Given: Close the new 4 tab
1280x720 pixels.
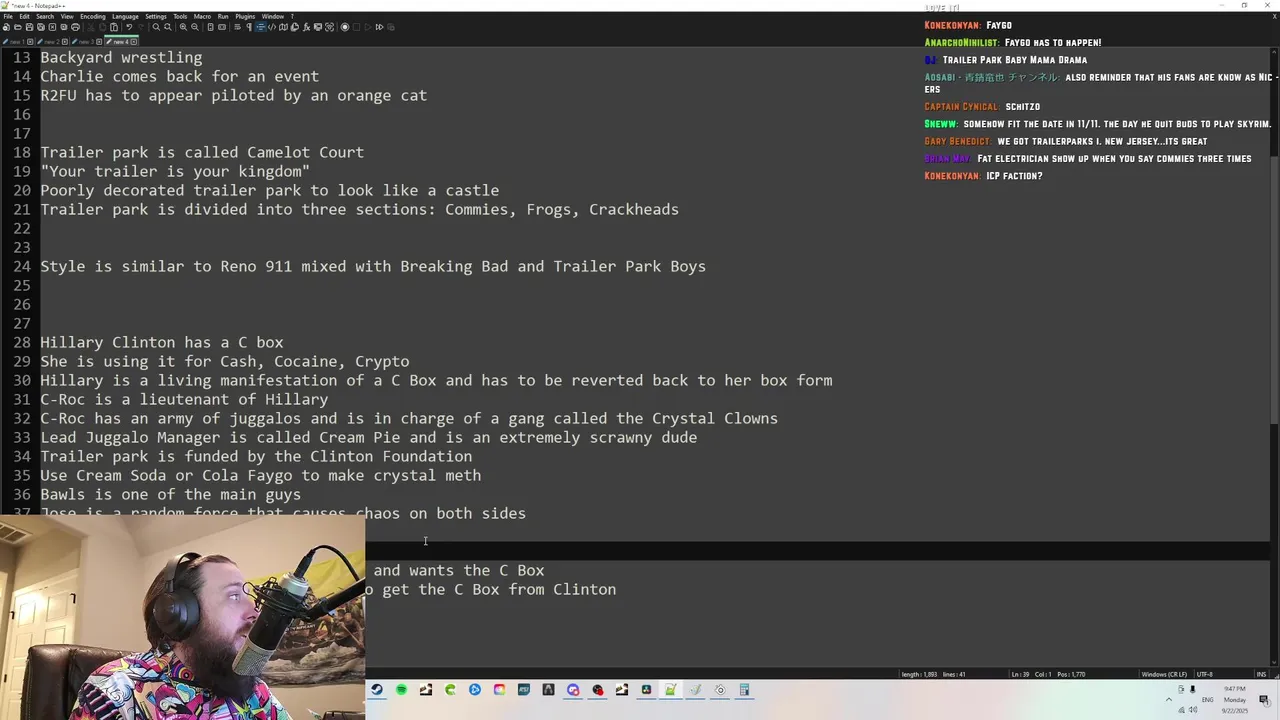Looking at the screenshot, I should tap(134, 42).
